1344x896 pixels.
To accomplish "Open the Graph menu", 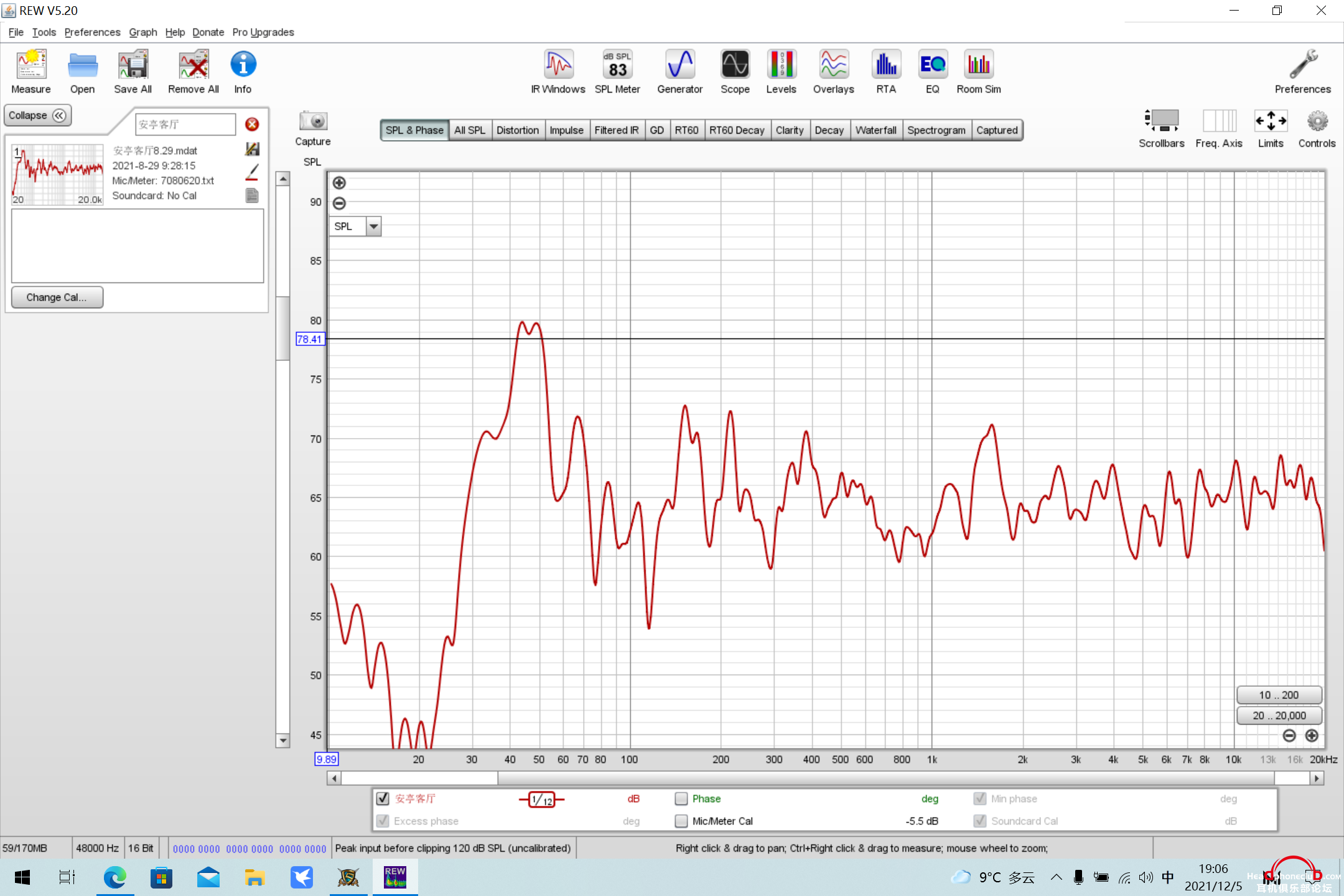I will [143, 32].
